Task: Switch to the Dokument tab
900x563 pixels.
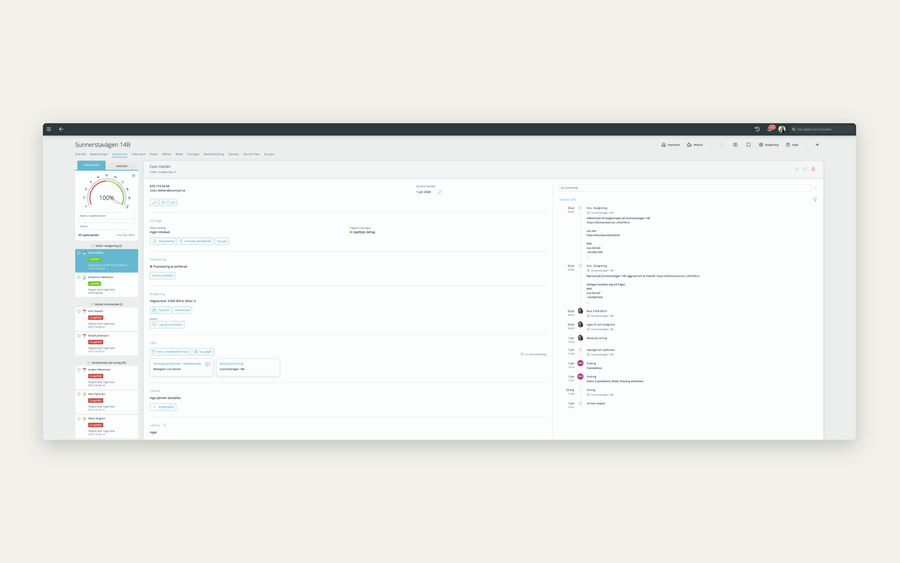Action: [x=138, y=154]
